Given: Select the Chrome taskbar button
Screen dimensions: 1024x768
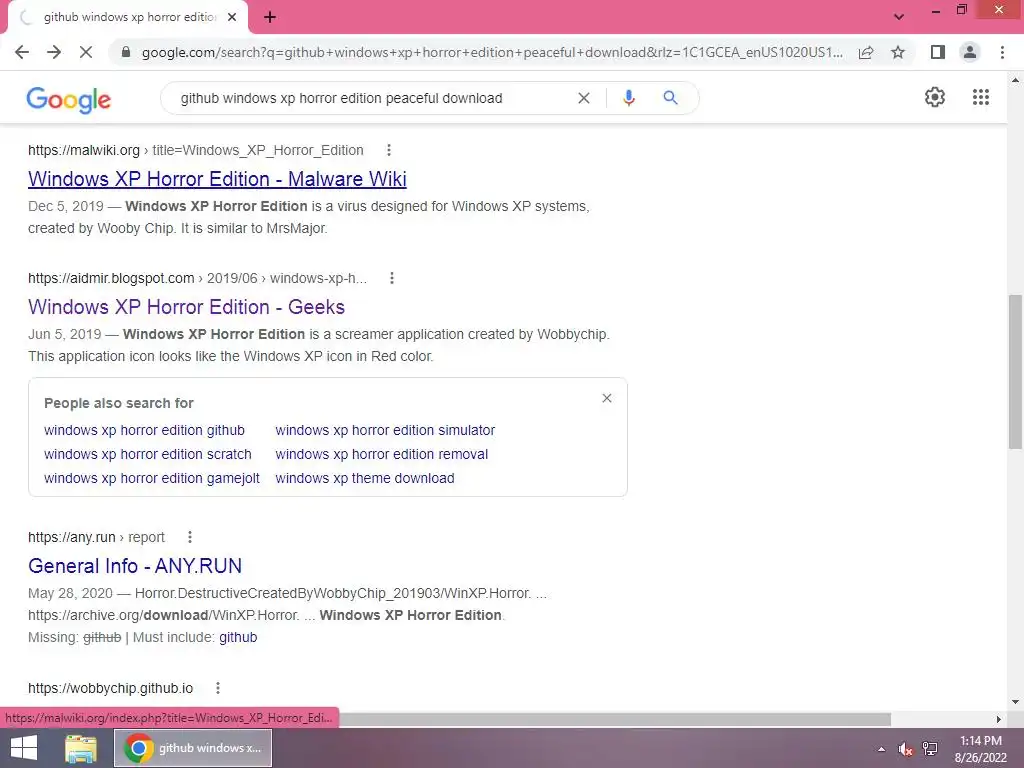Looking at the screenshot, I should pos(193,748).
